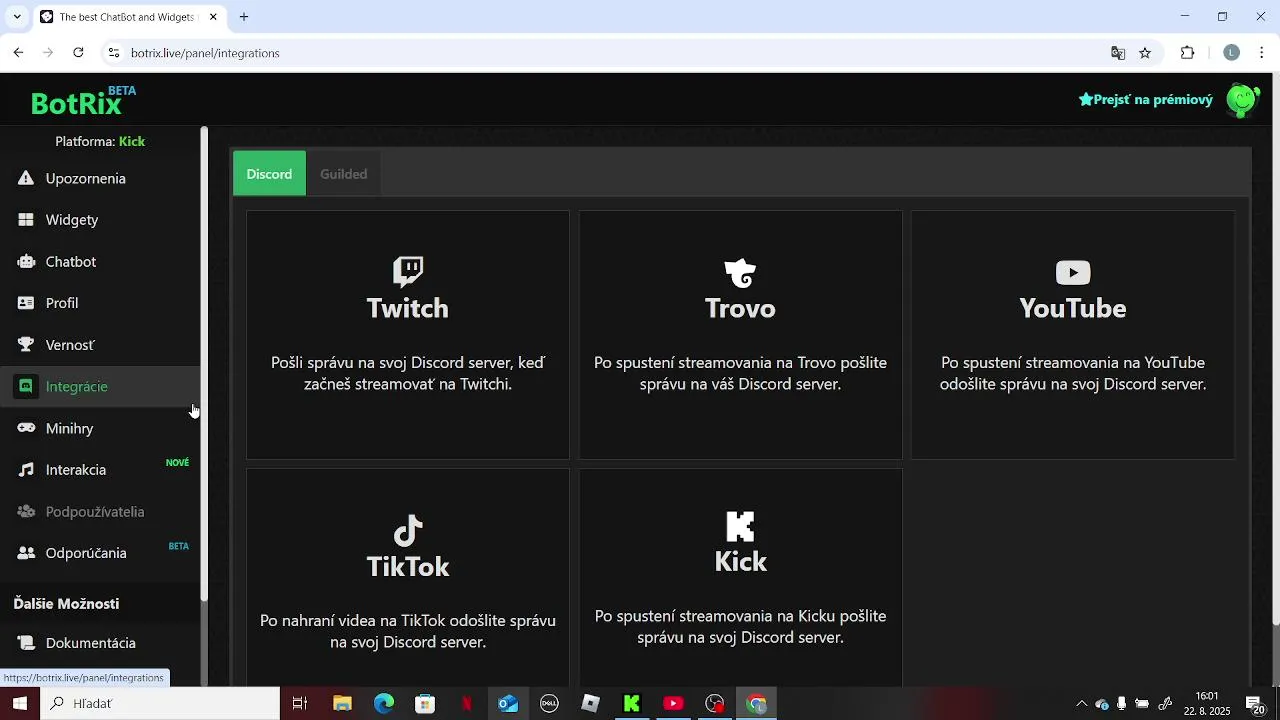This screenshot has width=1280, height=720.
Task: Click the translate page icon
Action: click(1118, 53)
